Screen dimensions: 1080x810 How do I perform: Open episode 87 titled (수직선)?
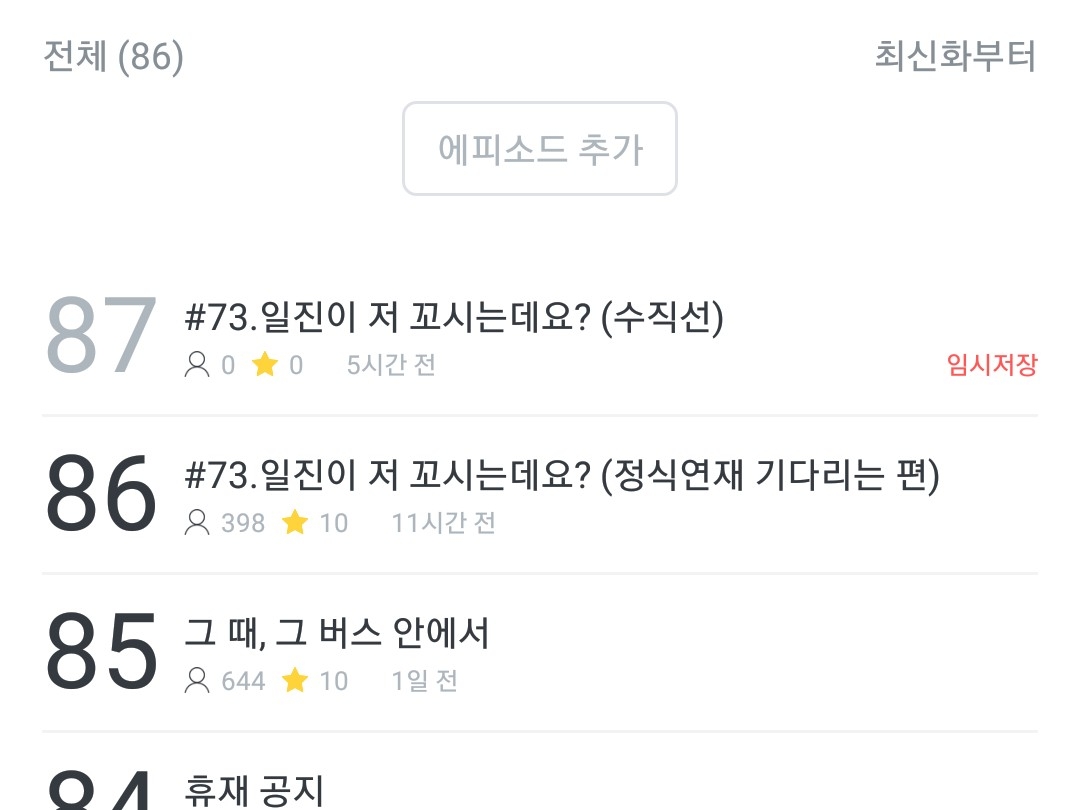(x=454, y=318)
